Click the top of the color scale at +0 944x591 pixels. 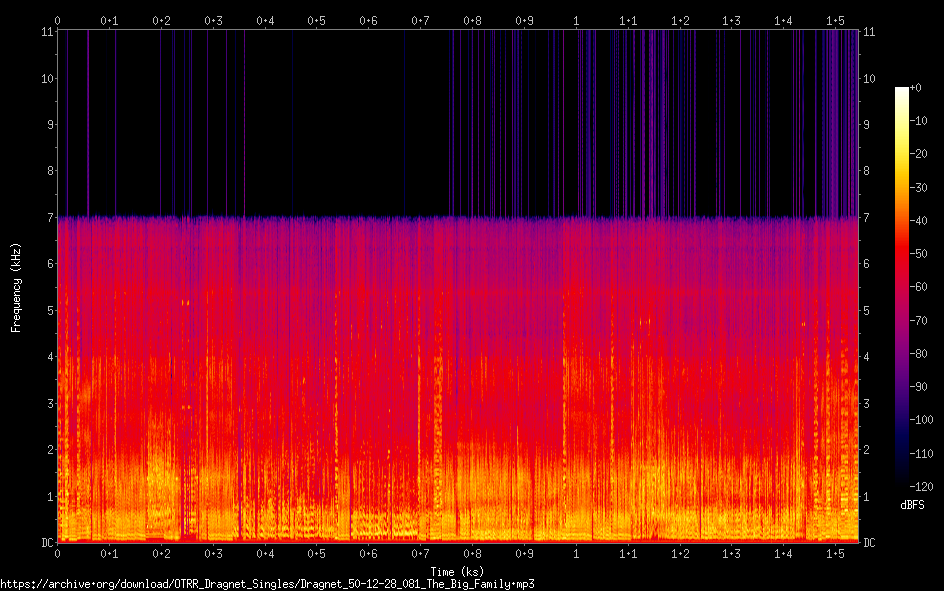pos(902,89)
